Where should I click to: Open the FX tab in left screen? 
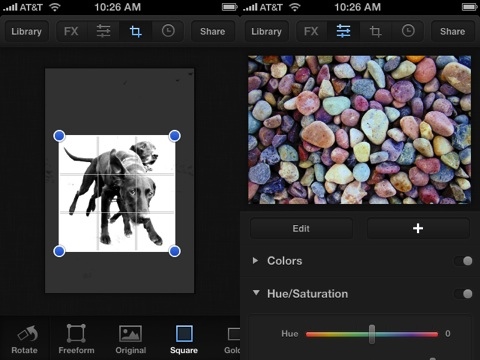71,31
